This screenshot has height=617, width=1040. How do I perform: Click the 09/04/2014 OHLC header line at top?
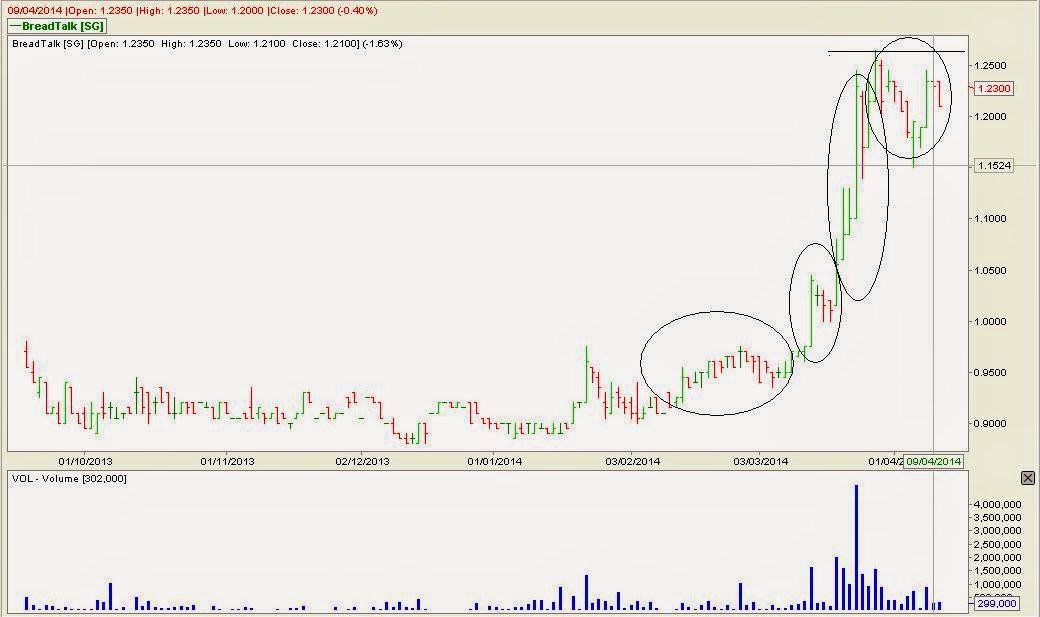point(192,11)
